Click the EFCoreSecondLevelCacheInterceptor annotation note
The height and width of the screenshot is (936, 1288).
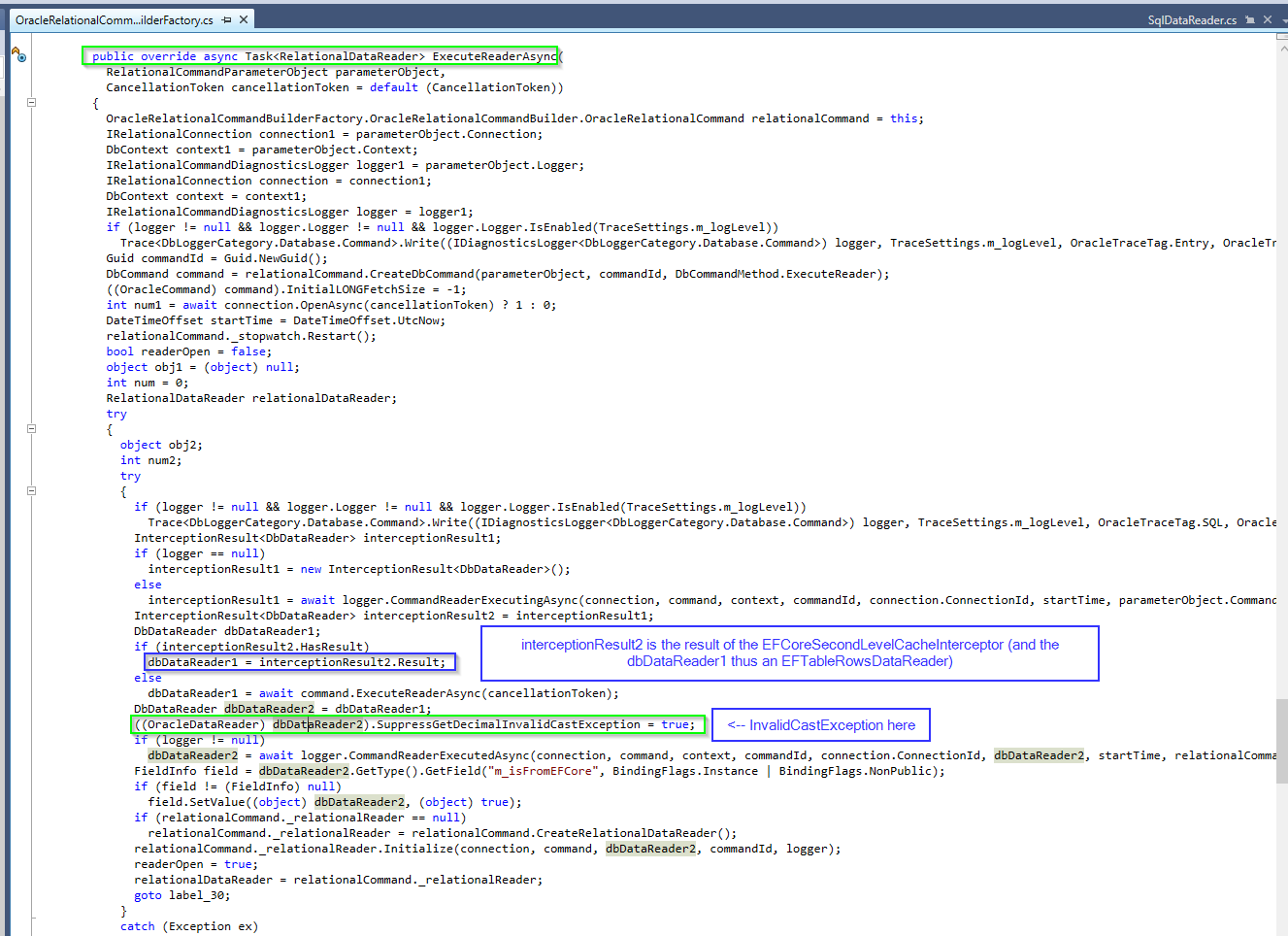pos(789,652)
